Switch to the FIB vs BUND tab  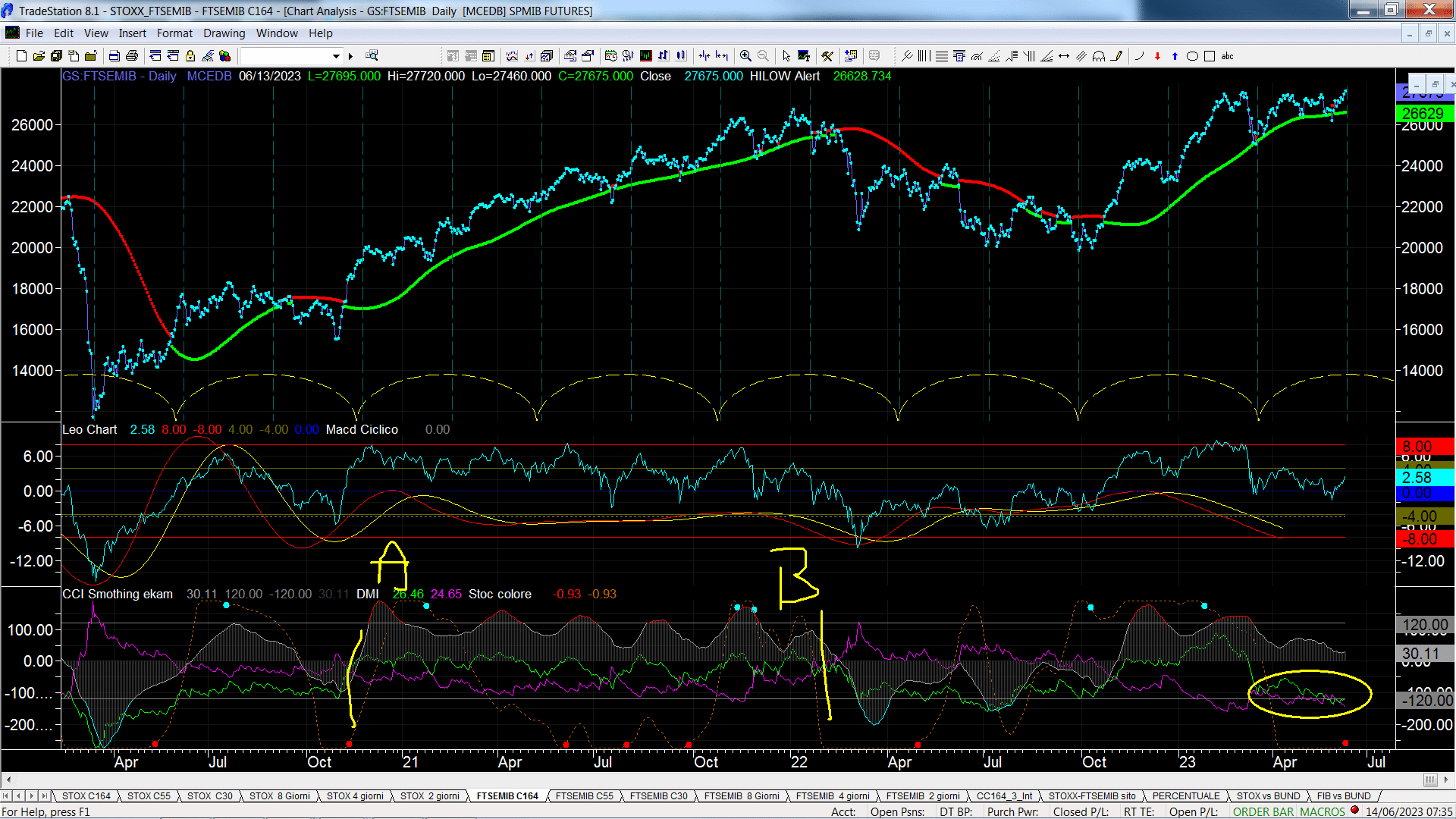coord(1344,796)
